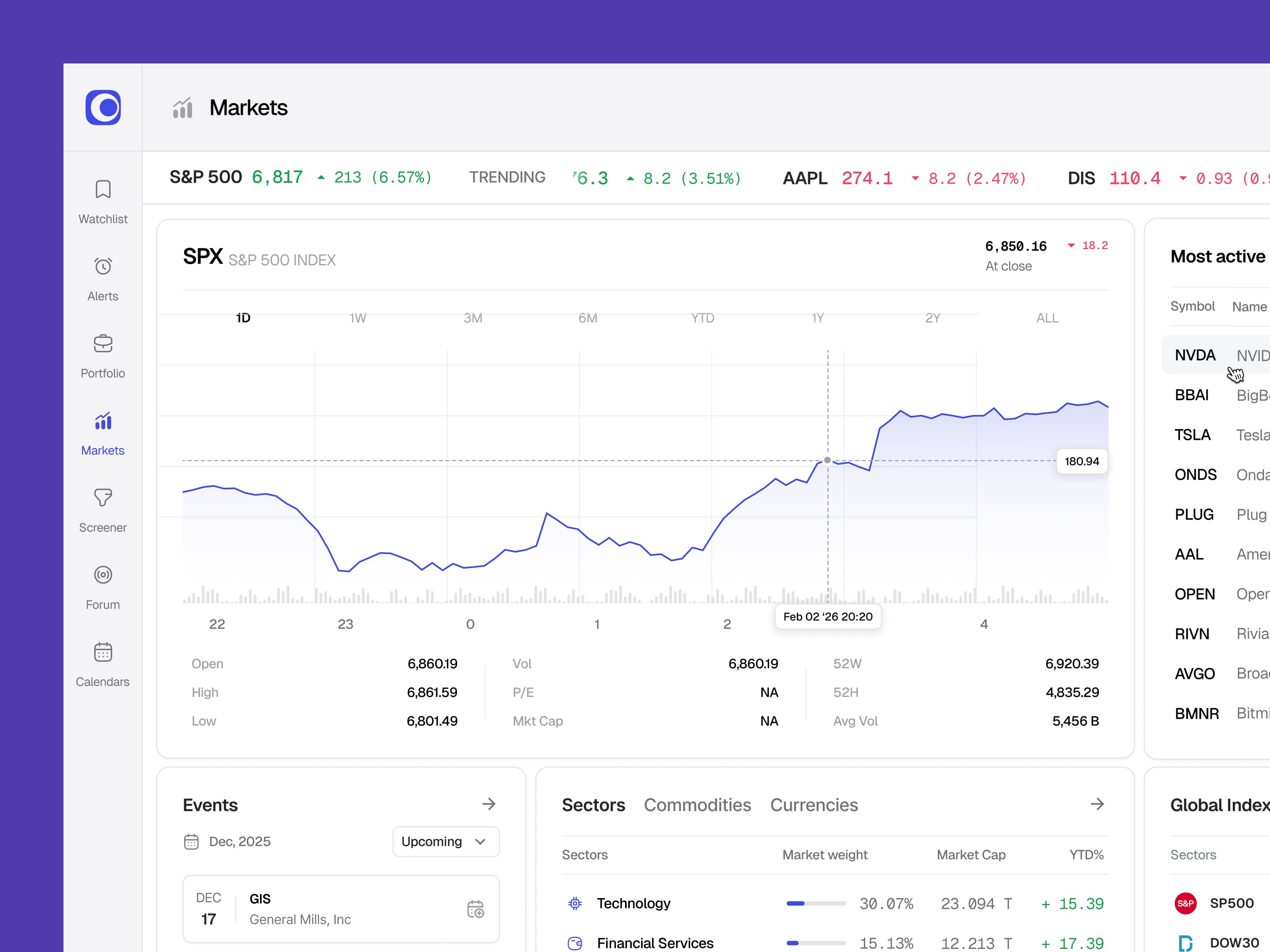Switch to the Sectors tab

pos(594,805)
